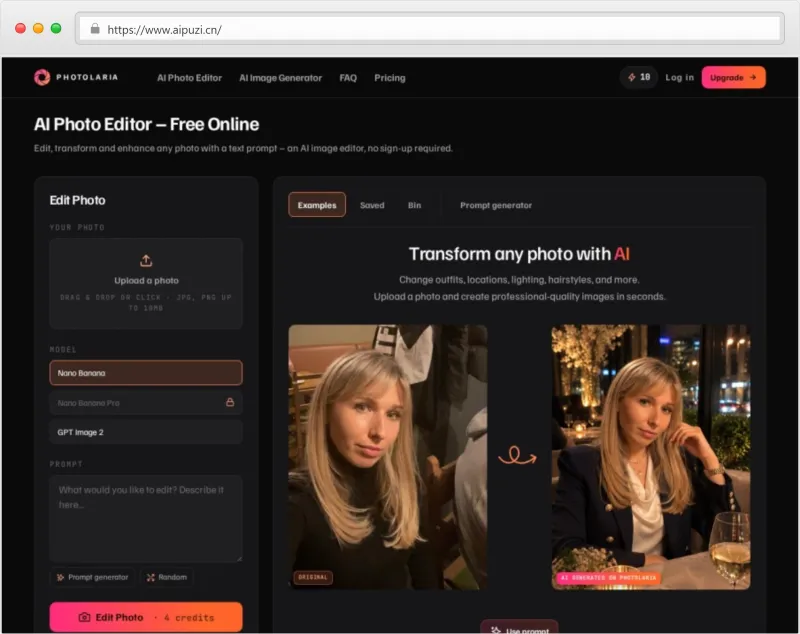This screenshot has height=634, width=800.
Task: Click the camera icon on Edit Photo button
Action: (x=85, y=617)
